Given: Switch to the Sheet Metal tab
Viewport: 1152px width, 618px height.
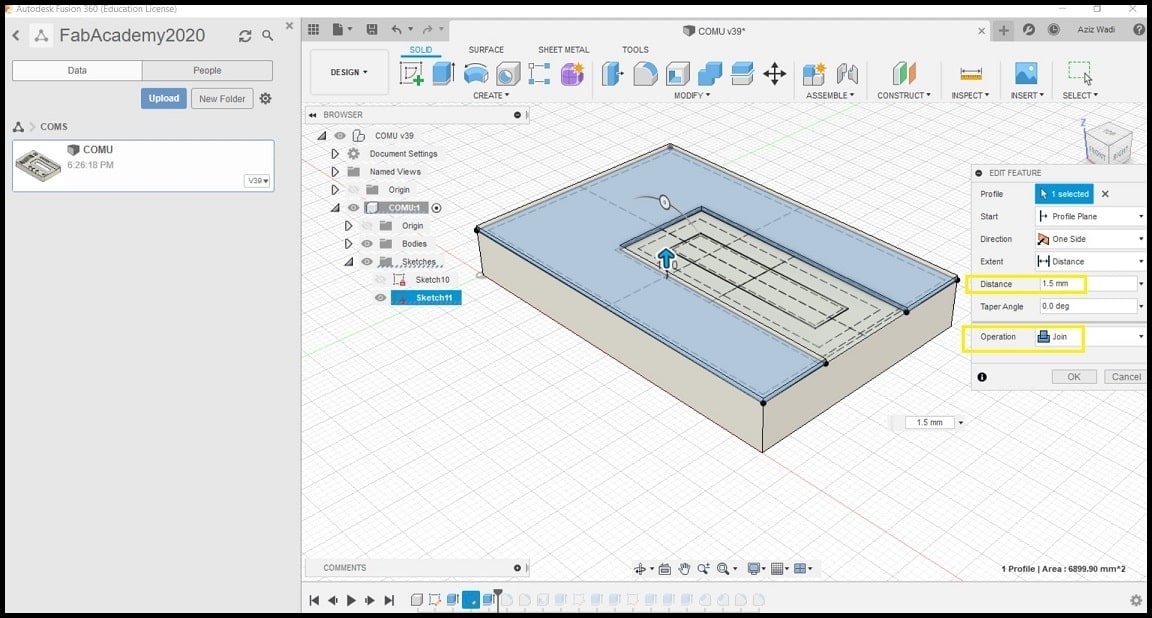Looking at the screenshot, I should pyautogui.click(x=563, y=49).
